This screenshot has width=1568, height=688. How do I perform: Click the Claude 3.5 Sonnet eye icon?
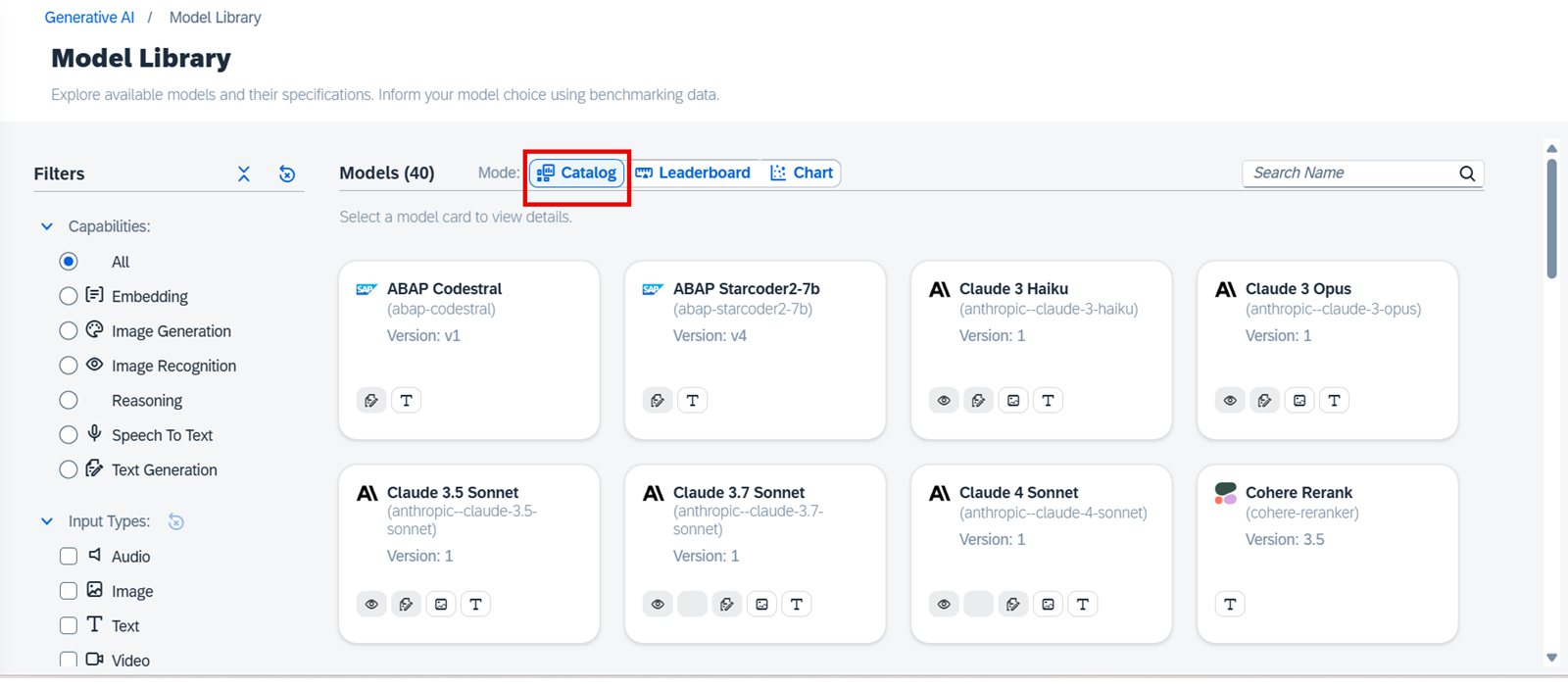(x=371, y=604)
